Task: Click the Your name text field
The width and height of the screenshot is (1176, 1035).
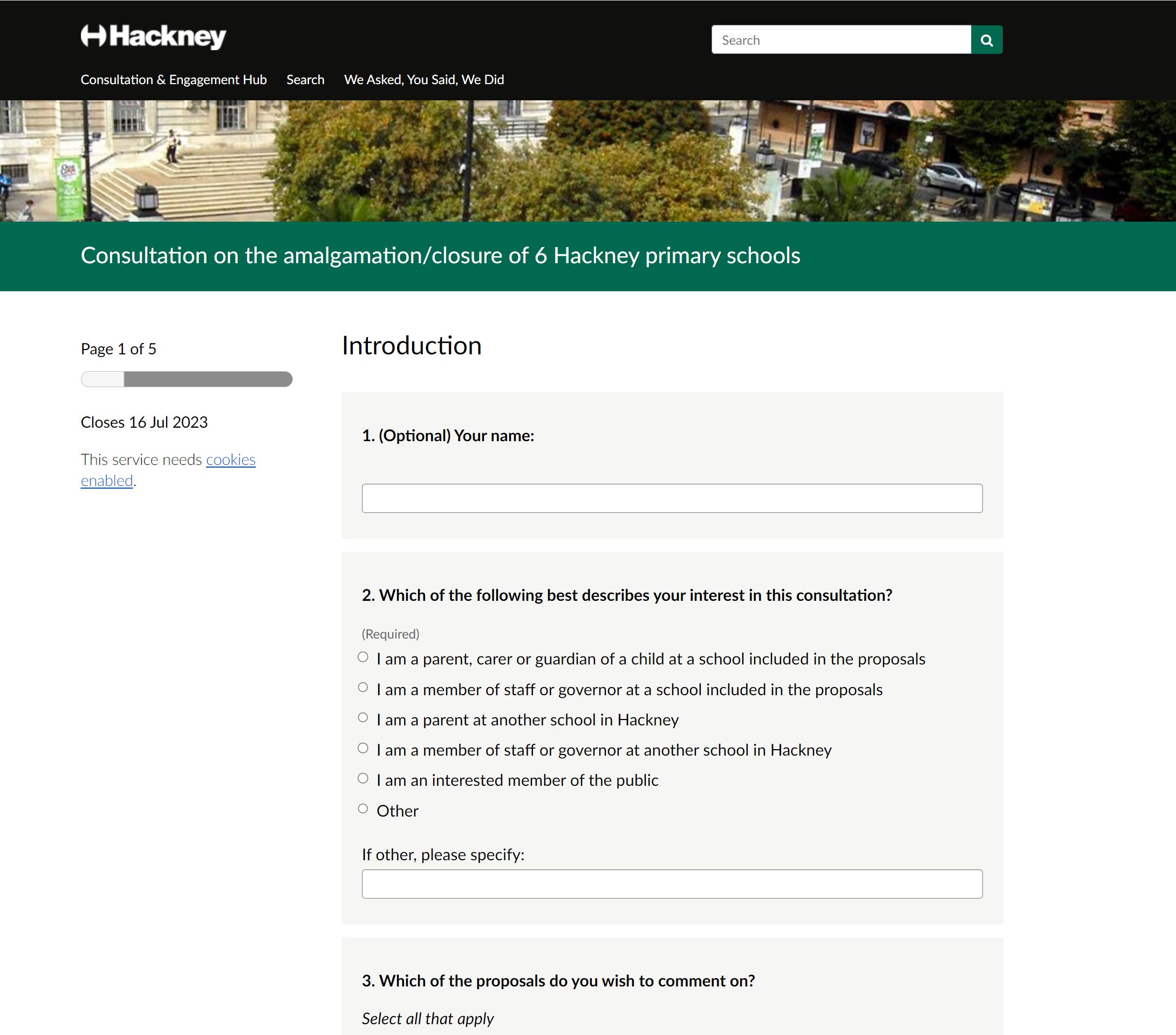Action: click(672, 498)
